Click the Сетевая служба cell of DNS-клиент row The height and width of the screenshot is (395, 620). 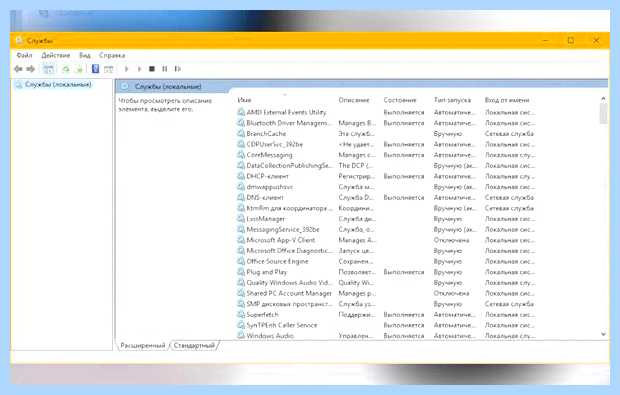(x=509, y=197)
